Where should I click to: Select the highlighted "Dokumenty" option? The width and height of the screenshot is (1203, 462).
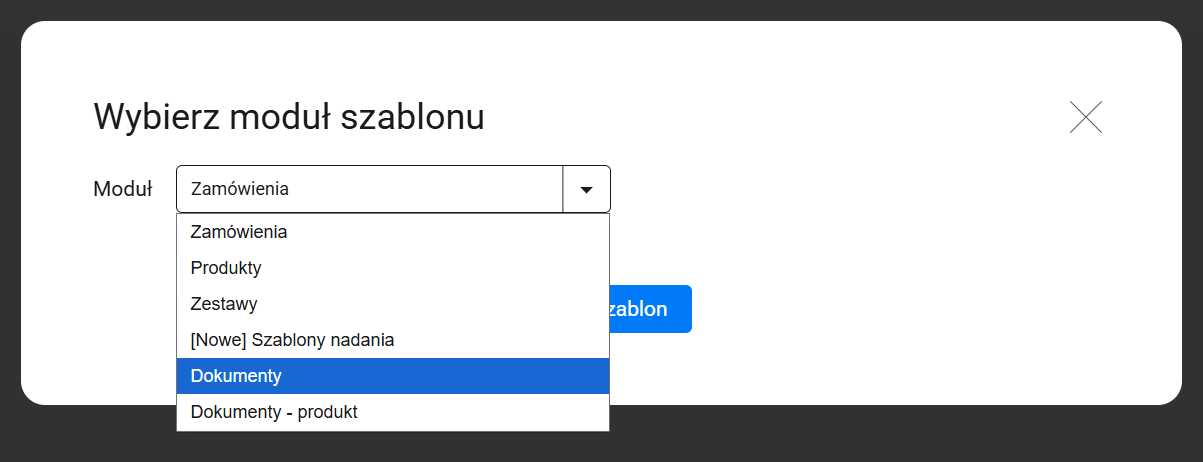tap(236, 376)
